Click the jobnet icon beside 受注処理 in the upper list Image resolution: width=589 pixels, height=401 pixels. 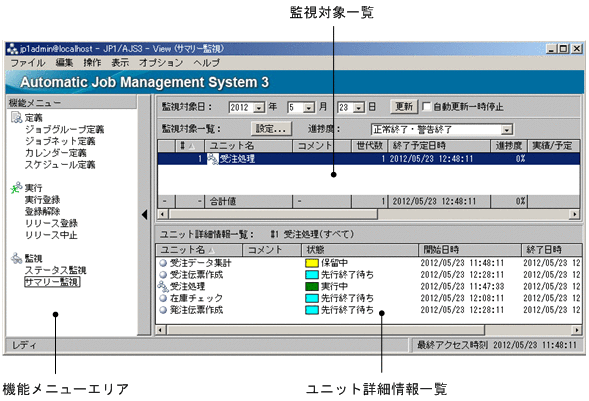213,158
